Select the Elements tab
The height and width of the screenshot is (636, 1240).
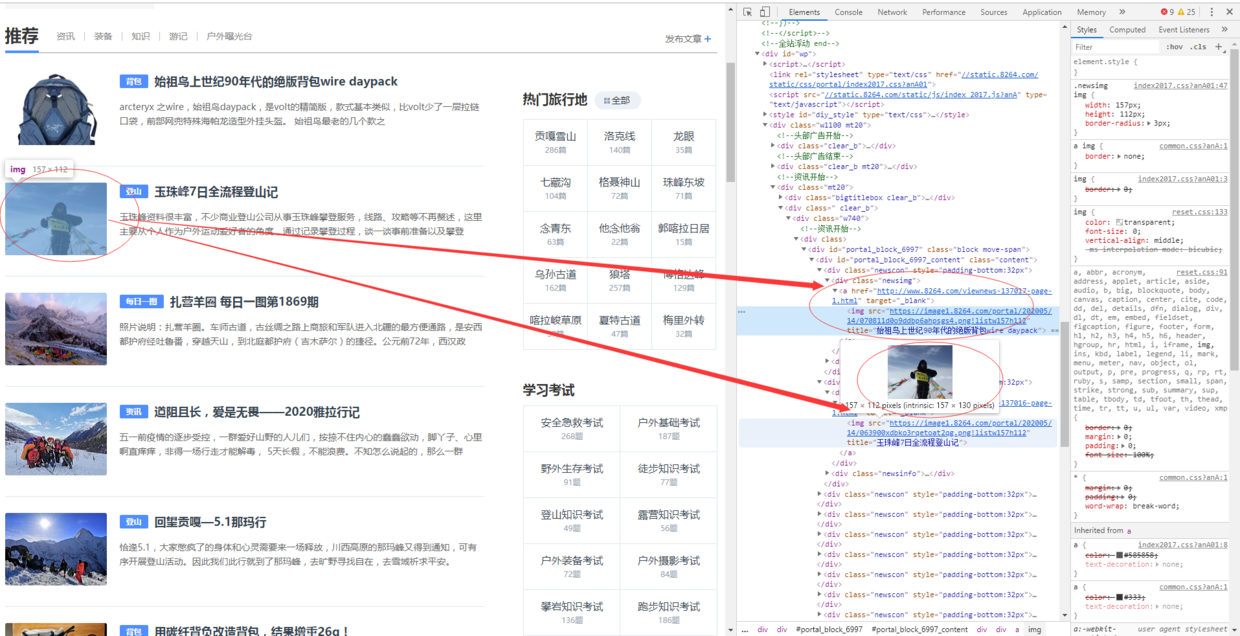pyautogui.click(x=804, y=12)
